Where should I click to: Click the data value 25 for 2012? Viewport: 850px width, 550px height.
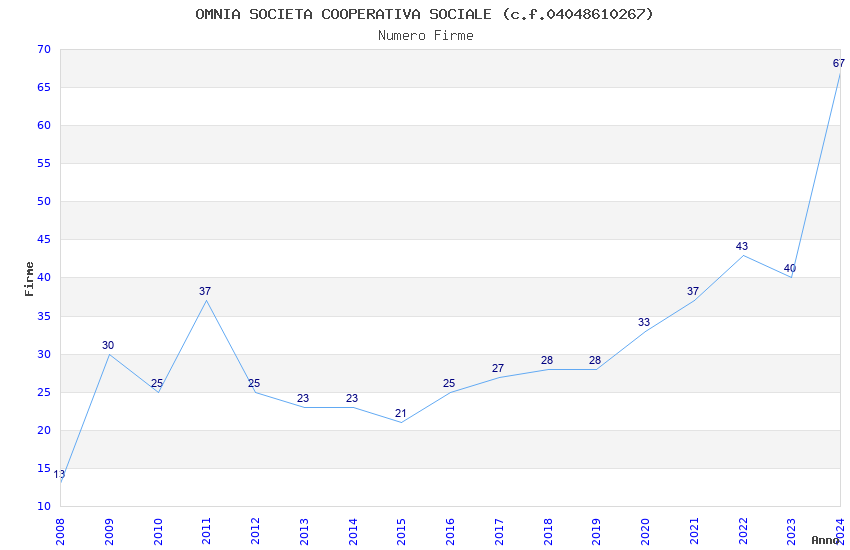tap(254, 383)
